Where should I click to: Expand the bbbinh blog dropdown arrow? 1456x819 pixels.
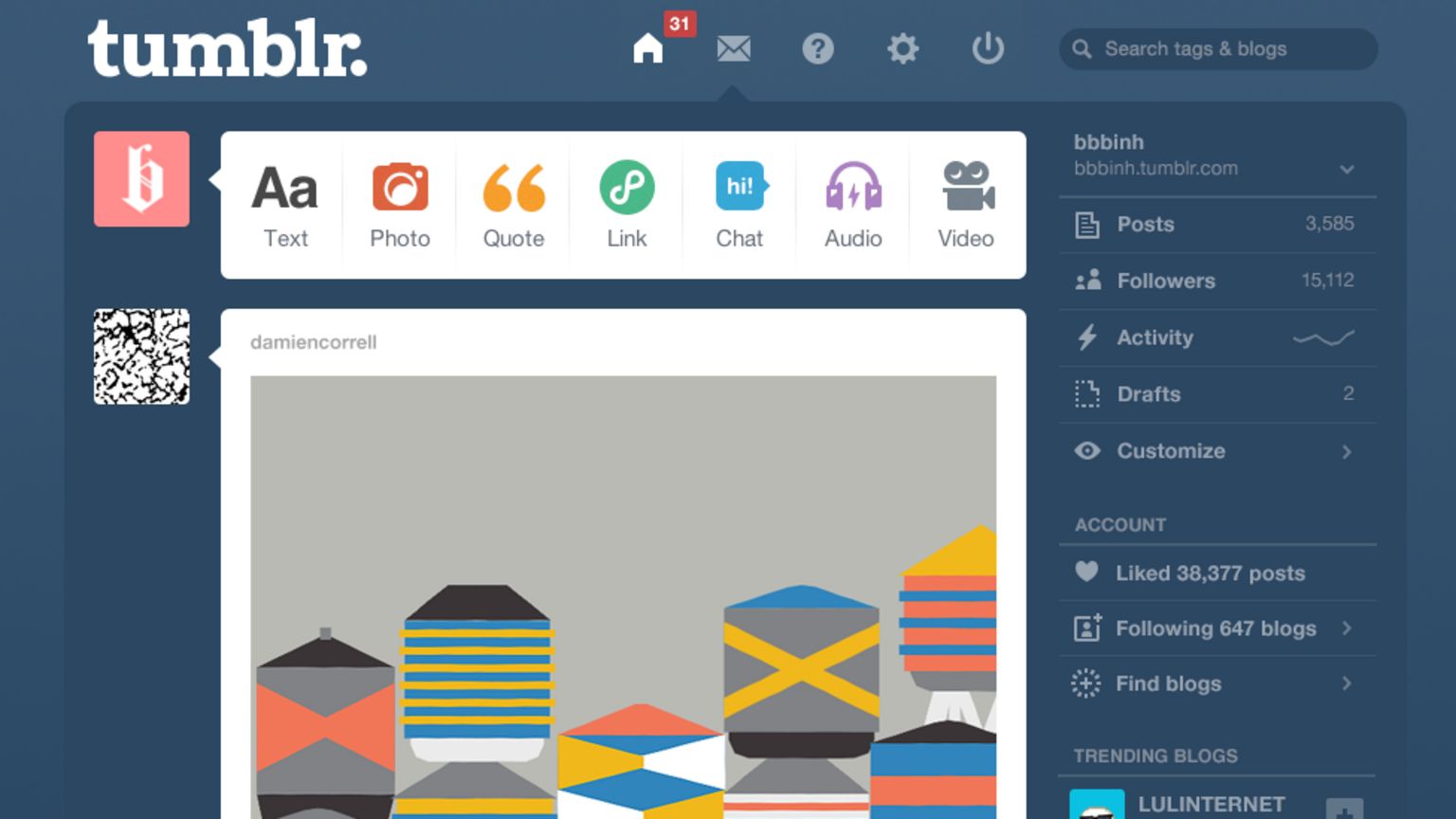click(1347, 170)
